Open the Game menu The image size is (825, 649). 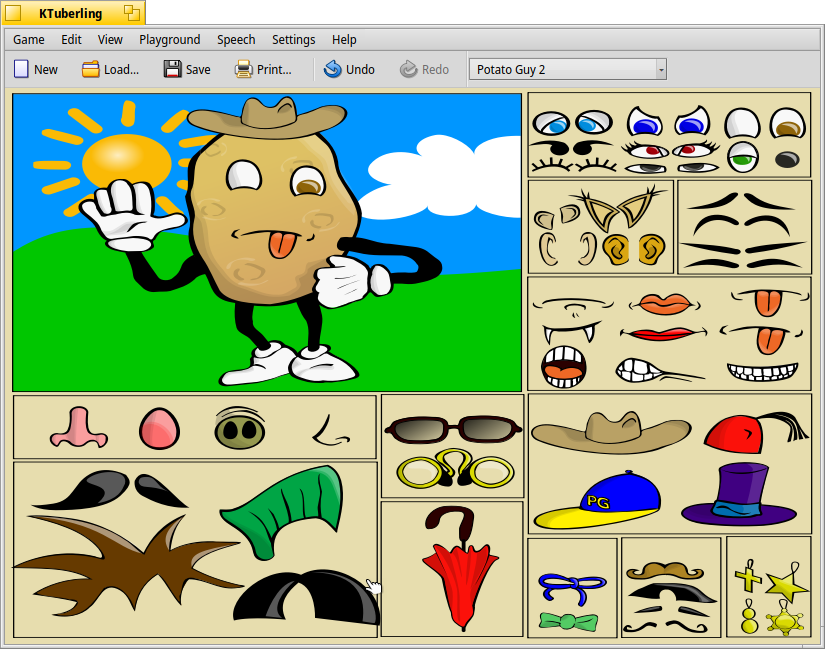[x=28, y=39]
